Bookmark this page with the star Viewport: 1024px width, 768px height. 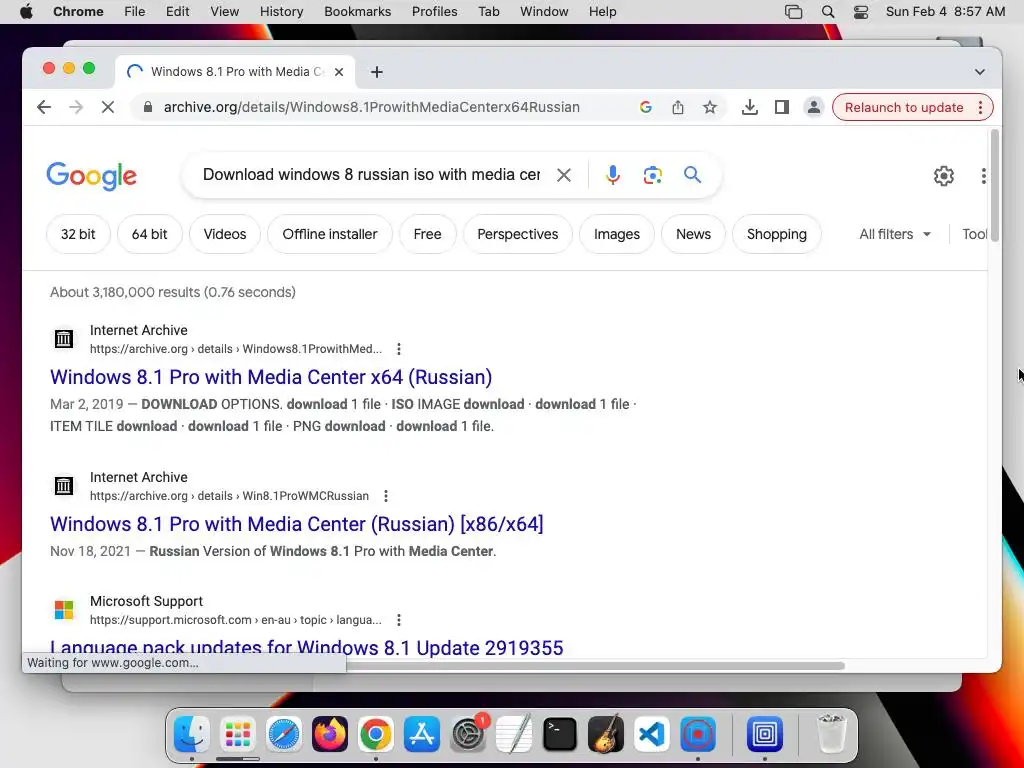(710, 107)
